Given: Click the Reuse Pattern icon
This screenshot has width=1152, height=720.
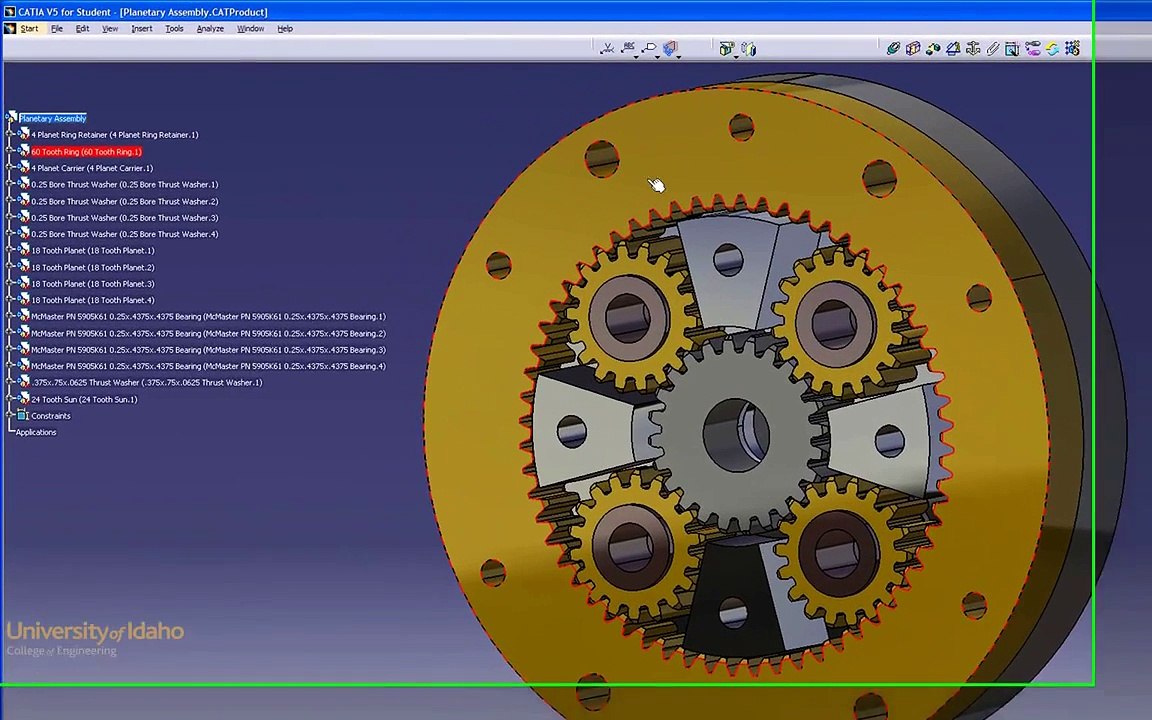Looking at the screenshot, I should pos(1072,48).
